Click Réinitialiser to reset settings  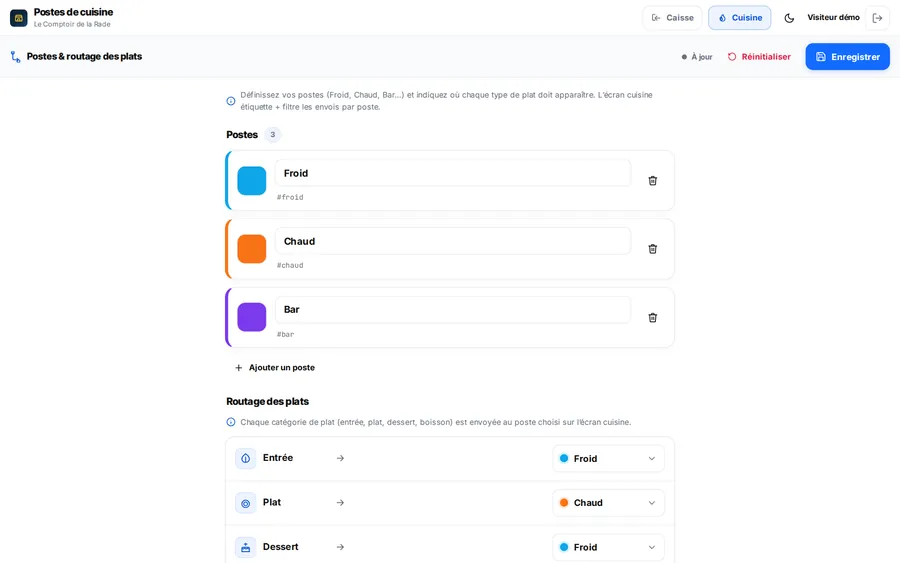pos(759,57)
